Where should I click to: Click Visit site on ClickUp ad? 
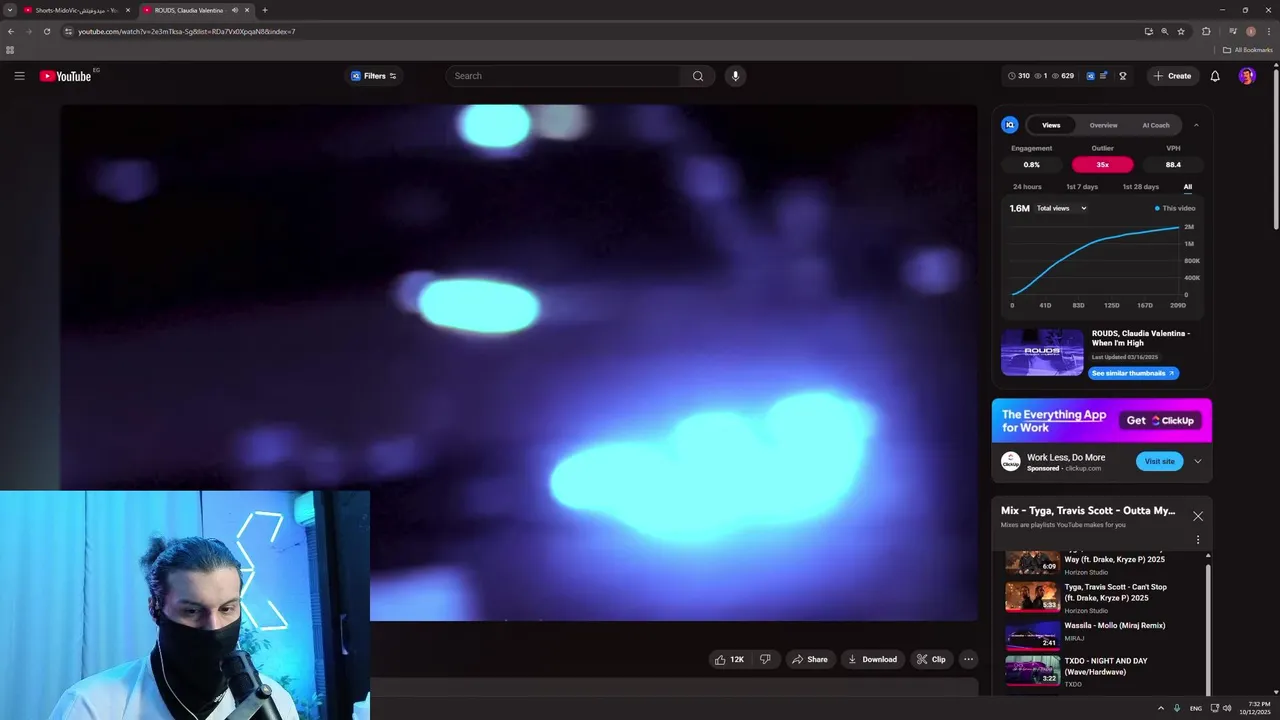click(1159, 461)
